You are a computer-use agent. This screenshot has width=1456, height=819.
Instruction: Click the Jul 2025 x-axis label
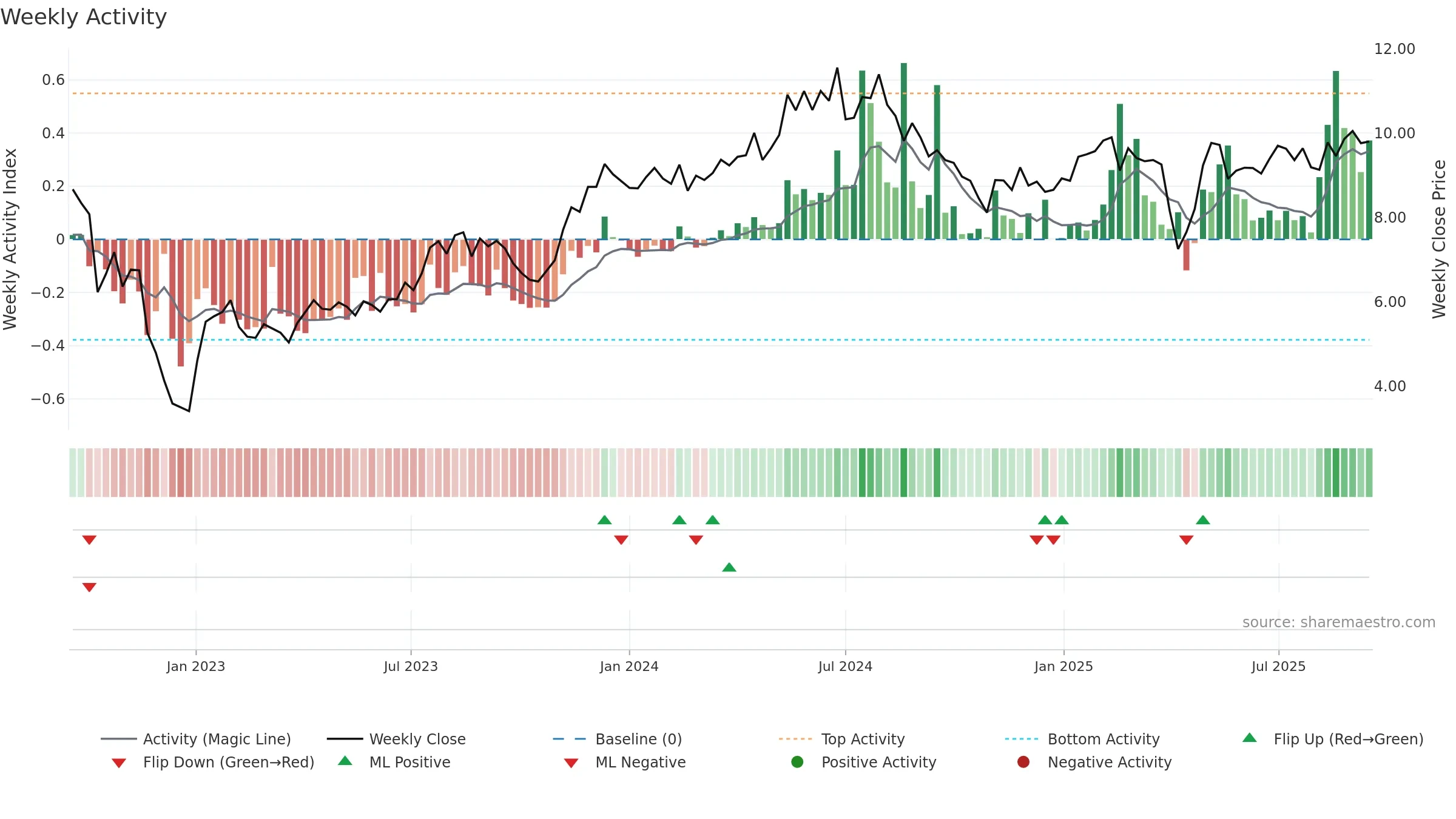point(1278,666)
